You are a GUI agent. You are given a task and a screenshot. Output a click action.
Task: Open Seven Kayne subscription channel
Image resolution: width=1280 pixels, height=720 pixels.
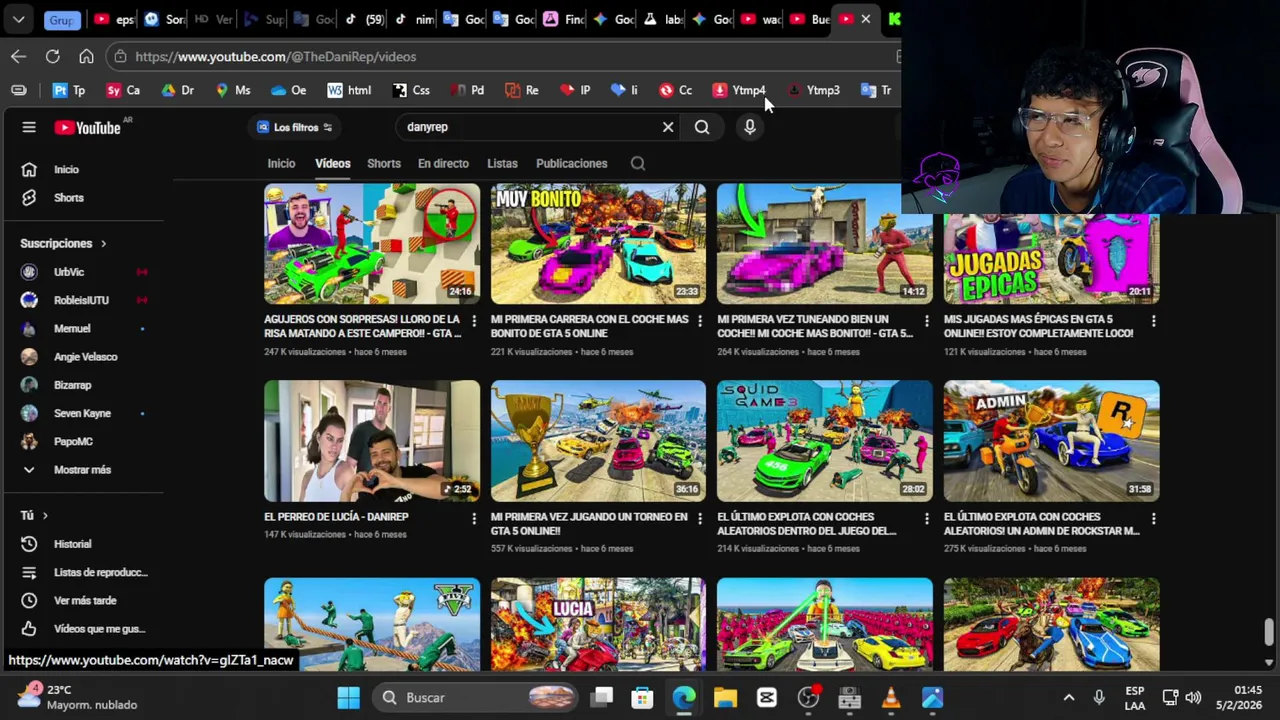84,413
